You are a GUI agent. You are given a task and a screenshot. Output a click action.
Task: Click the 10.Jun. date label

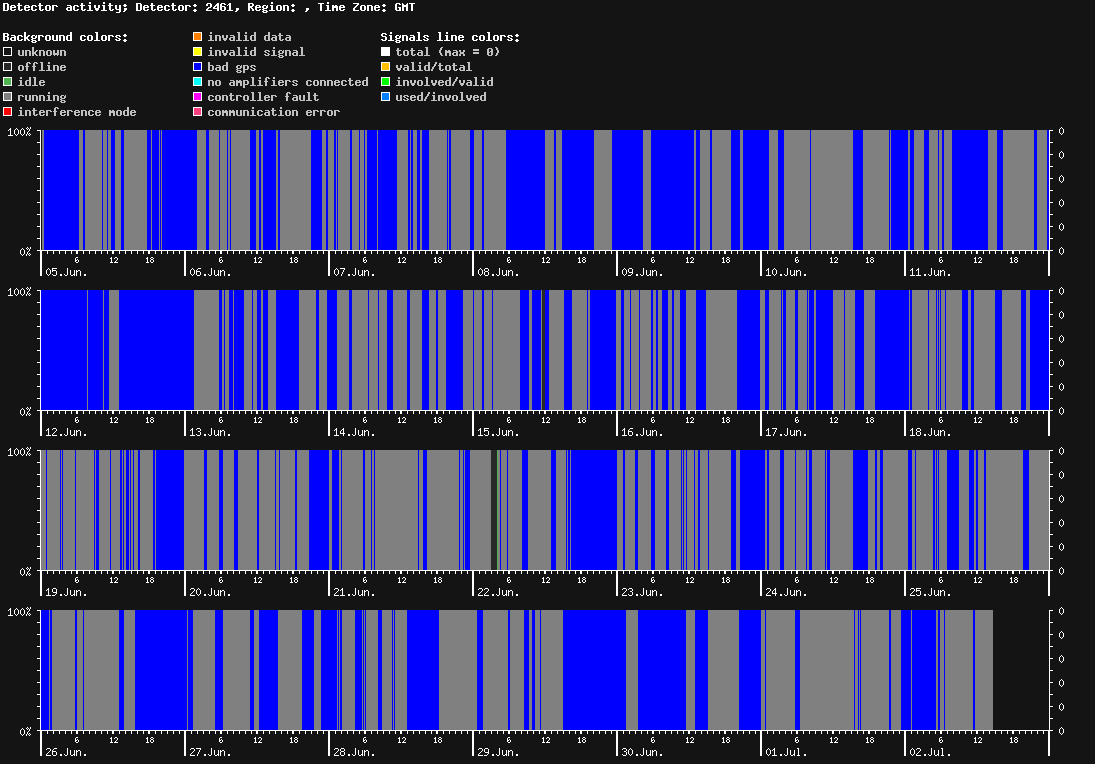(786, 272)
